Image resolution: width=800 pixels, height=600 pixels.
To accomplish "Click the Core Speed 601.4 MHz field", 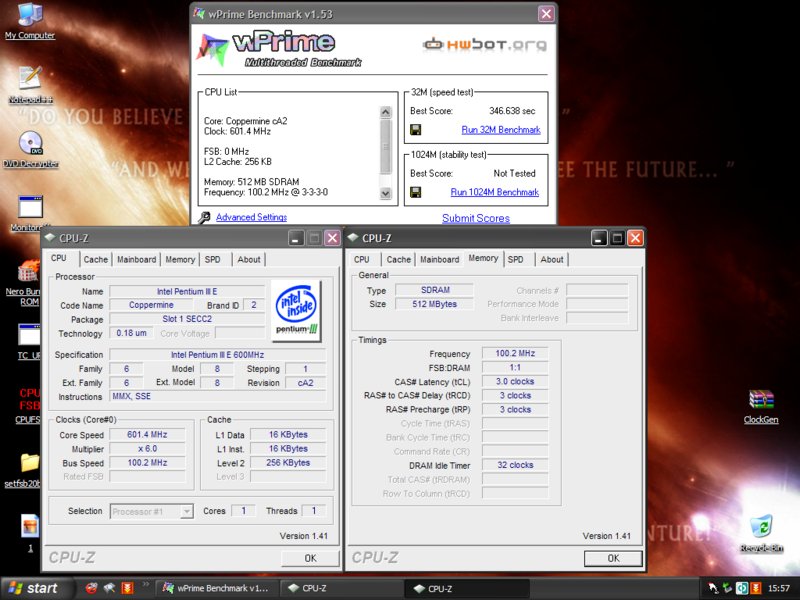I will click(x=147, y=435).
